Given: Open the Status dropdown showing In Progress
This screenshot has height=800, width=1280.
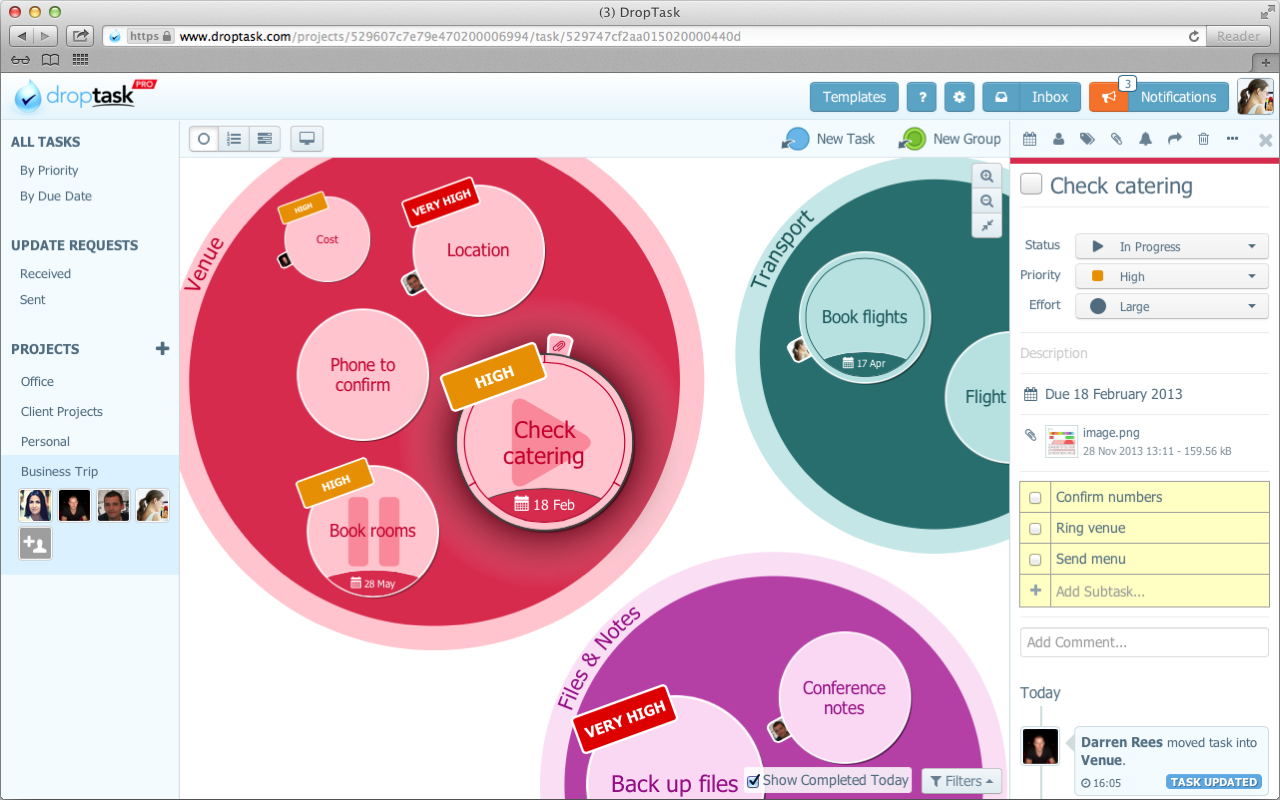Looking at the screenshot, I should pos(1171,246).
